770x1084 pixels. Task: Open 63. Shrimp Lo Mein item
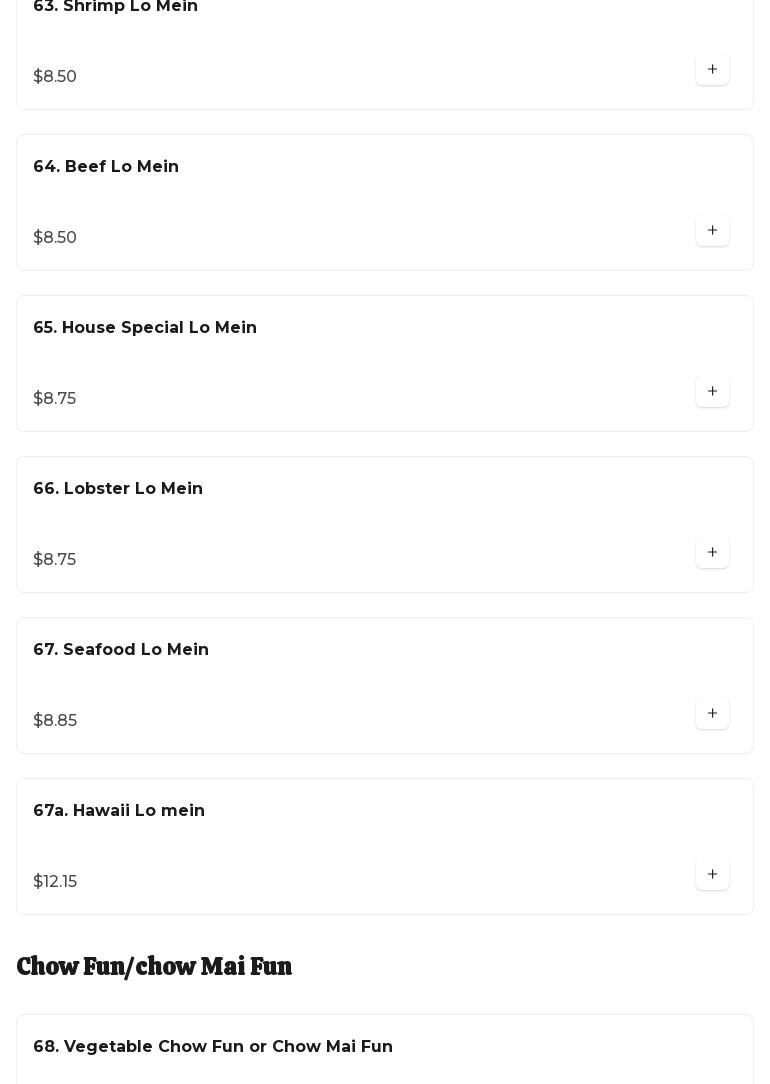115,7
